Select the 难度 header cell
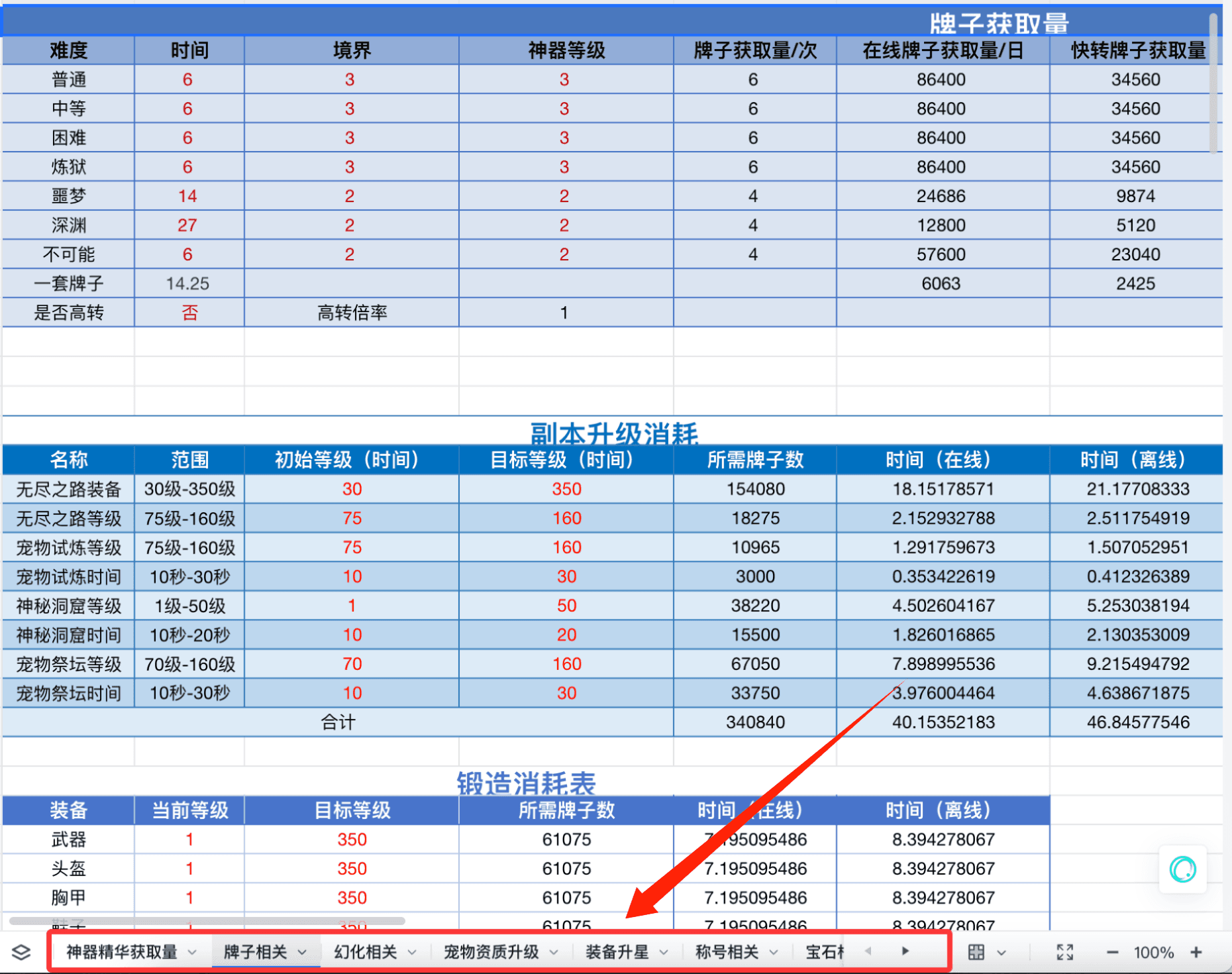 pyautogui.click(x=69, y=50)
